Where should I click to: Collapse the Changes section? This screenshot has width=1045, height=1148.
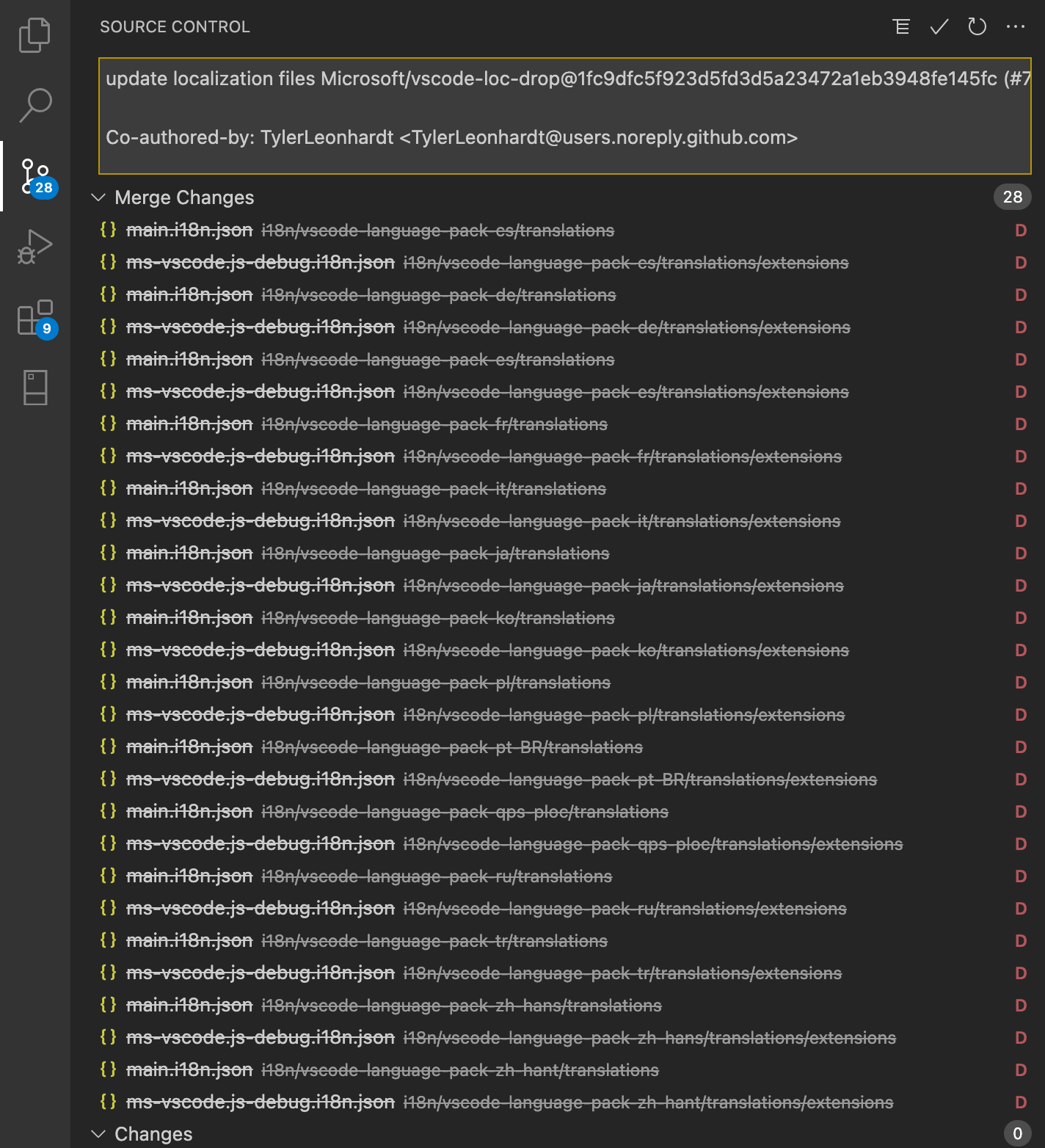[x=98, y=1134]
